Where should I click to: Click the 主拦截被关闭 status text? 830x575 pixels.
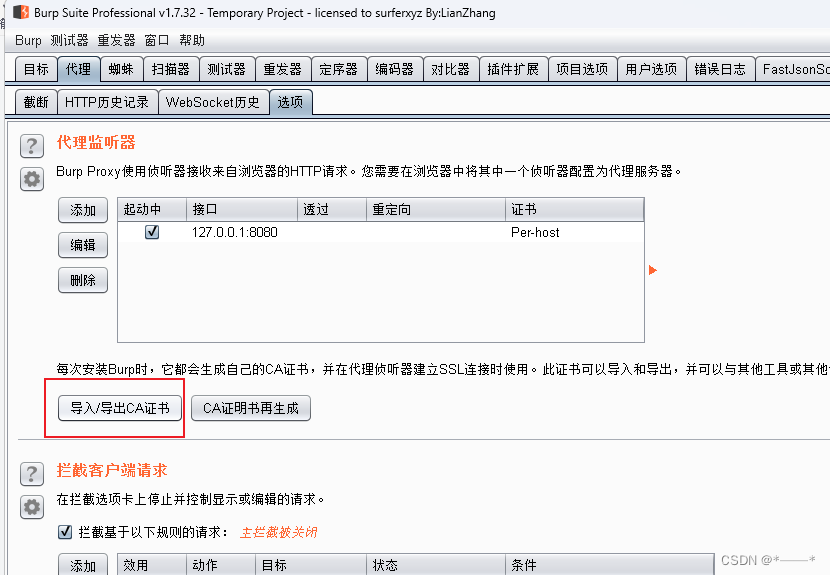pyautogui.click(x=278, y=532)
